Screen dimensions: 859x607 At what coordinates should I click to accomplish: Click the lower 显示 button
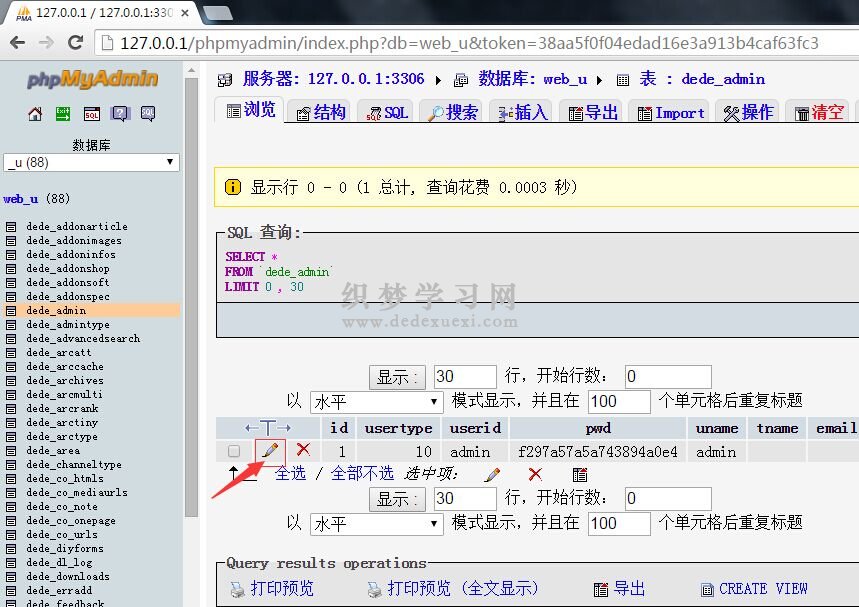point(397,499)
